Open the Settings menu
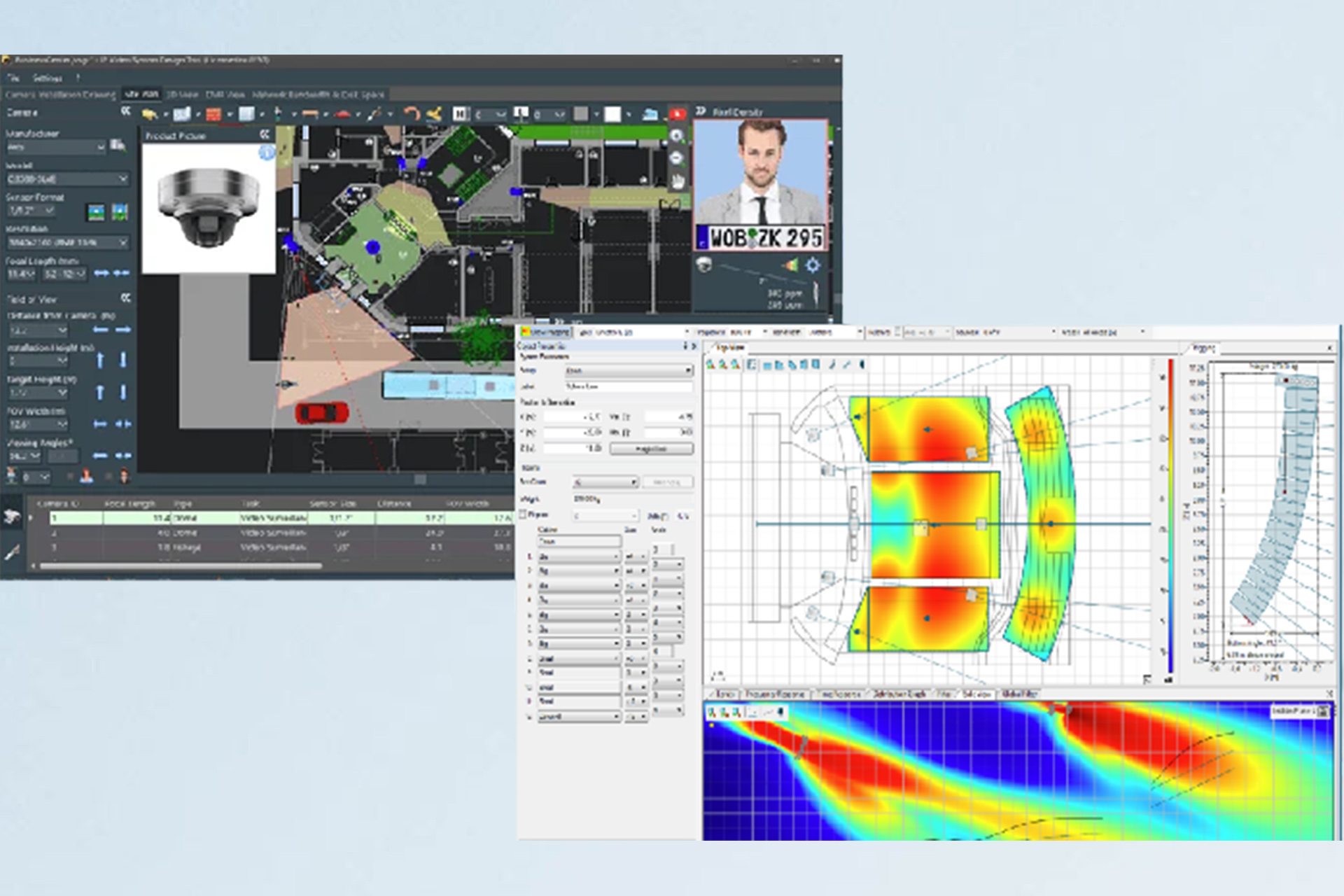Screen dimensions: 1344x896 tap(47, 78)
